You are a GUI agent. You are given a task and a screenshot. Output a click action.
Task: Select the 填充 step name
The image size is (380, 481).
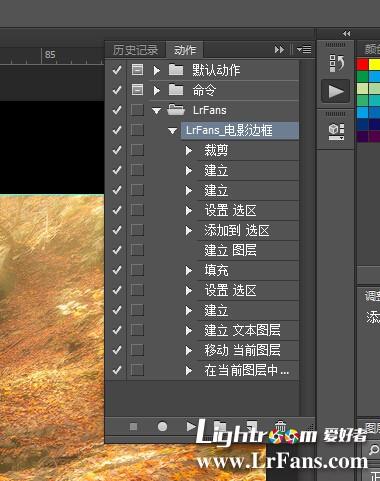[x=216, y=270]
